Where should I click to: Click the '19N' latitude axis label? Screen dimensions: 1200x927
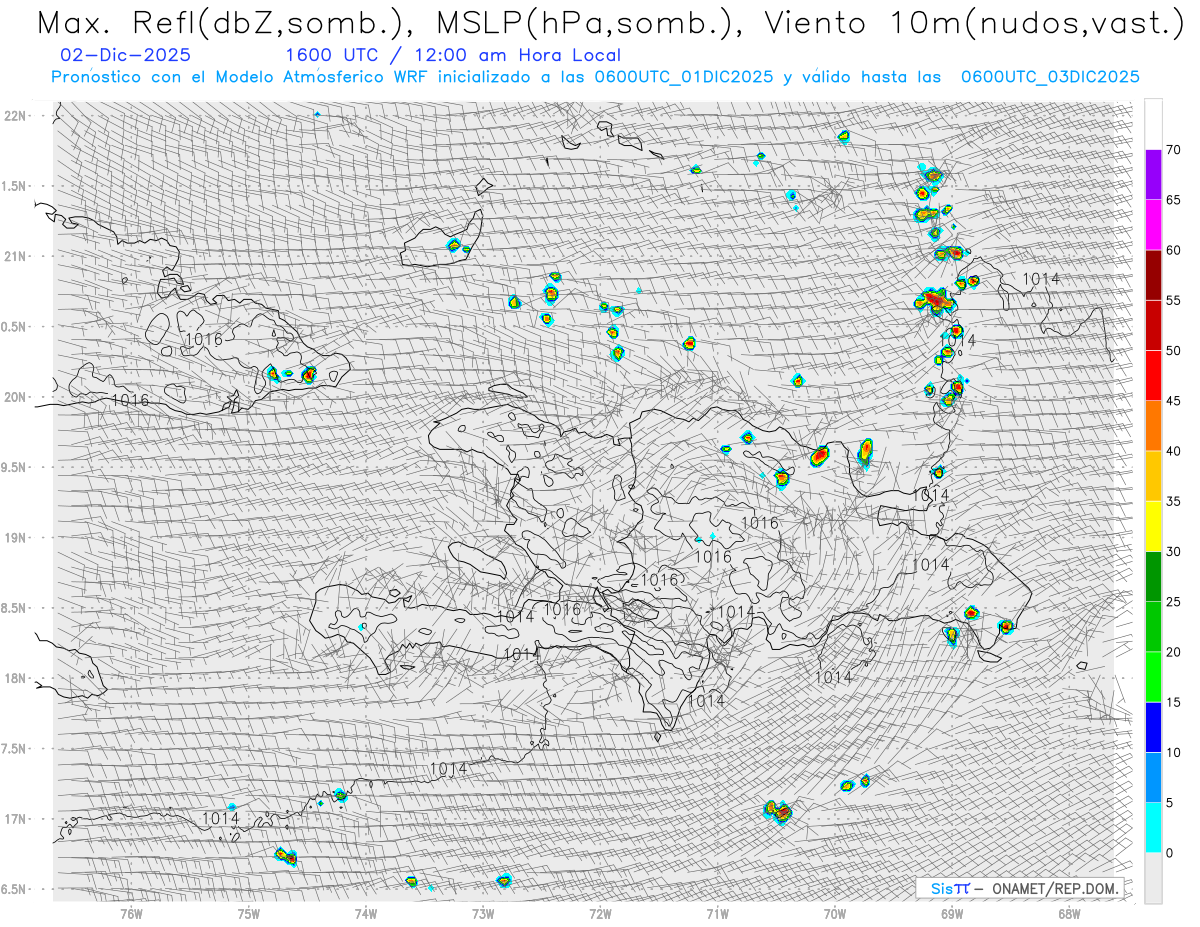pyautogui.click(x=15, y=538)
